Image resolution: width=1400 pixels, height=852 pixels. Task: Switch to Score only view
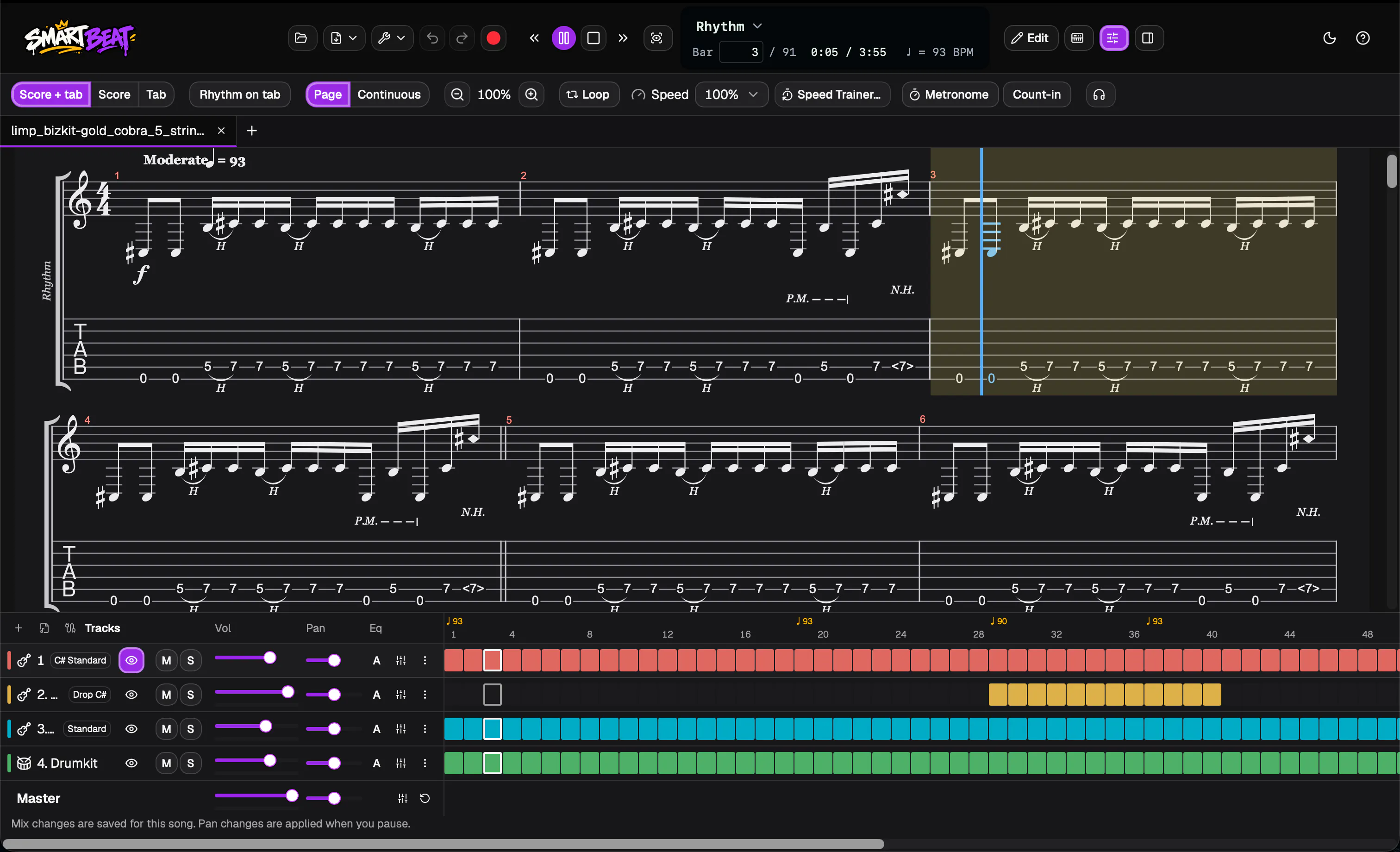coord(114,94)
